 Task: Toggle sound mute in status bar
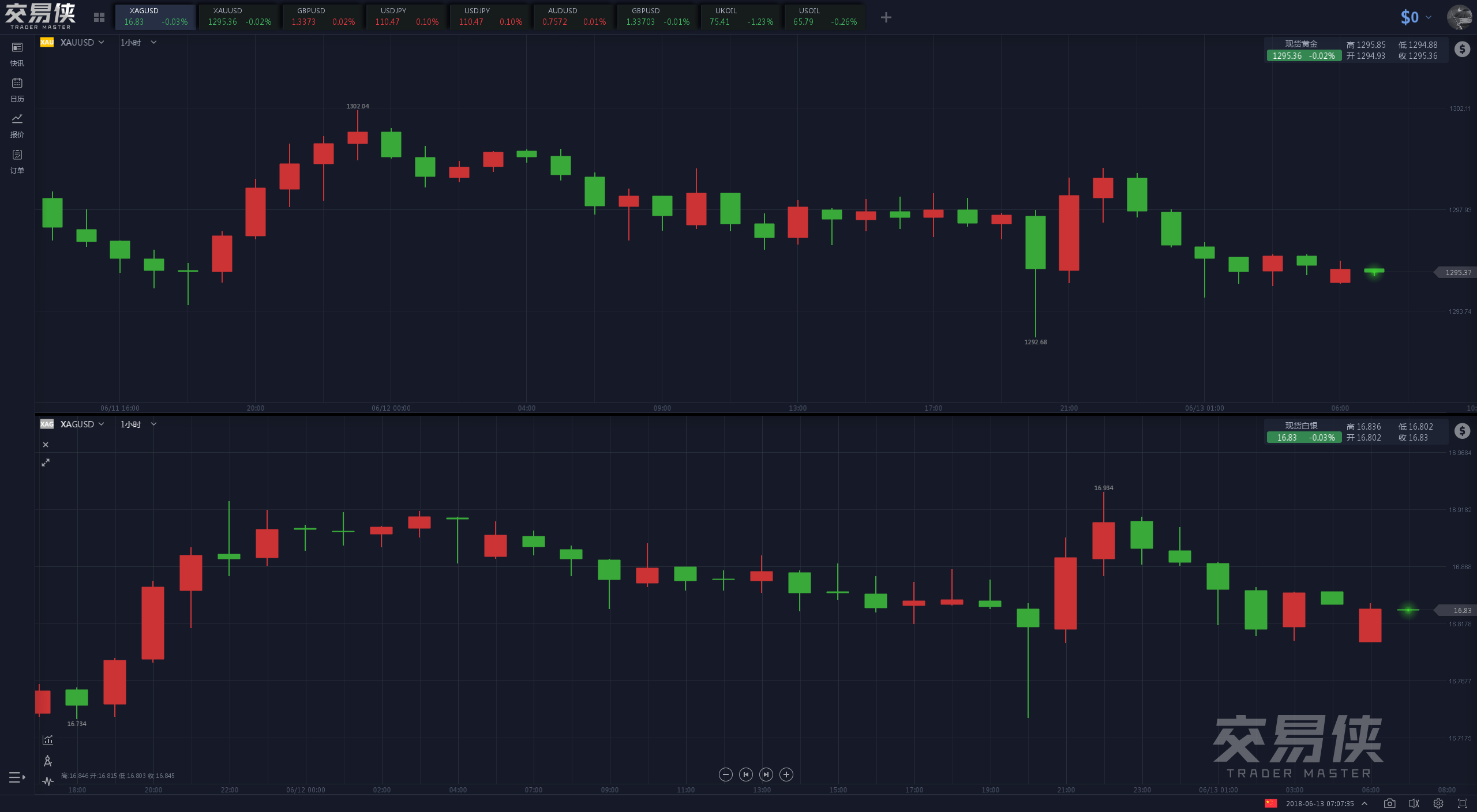point(1414,803)
